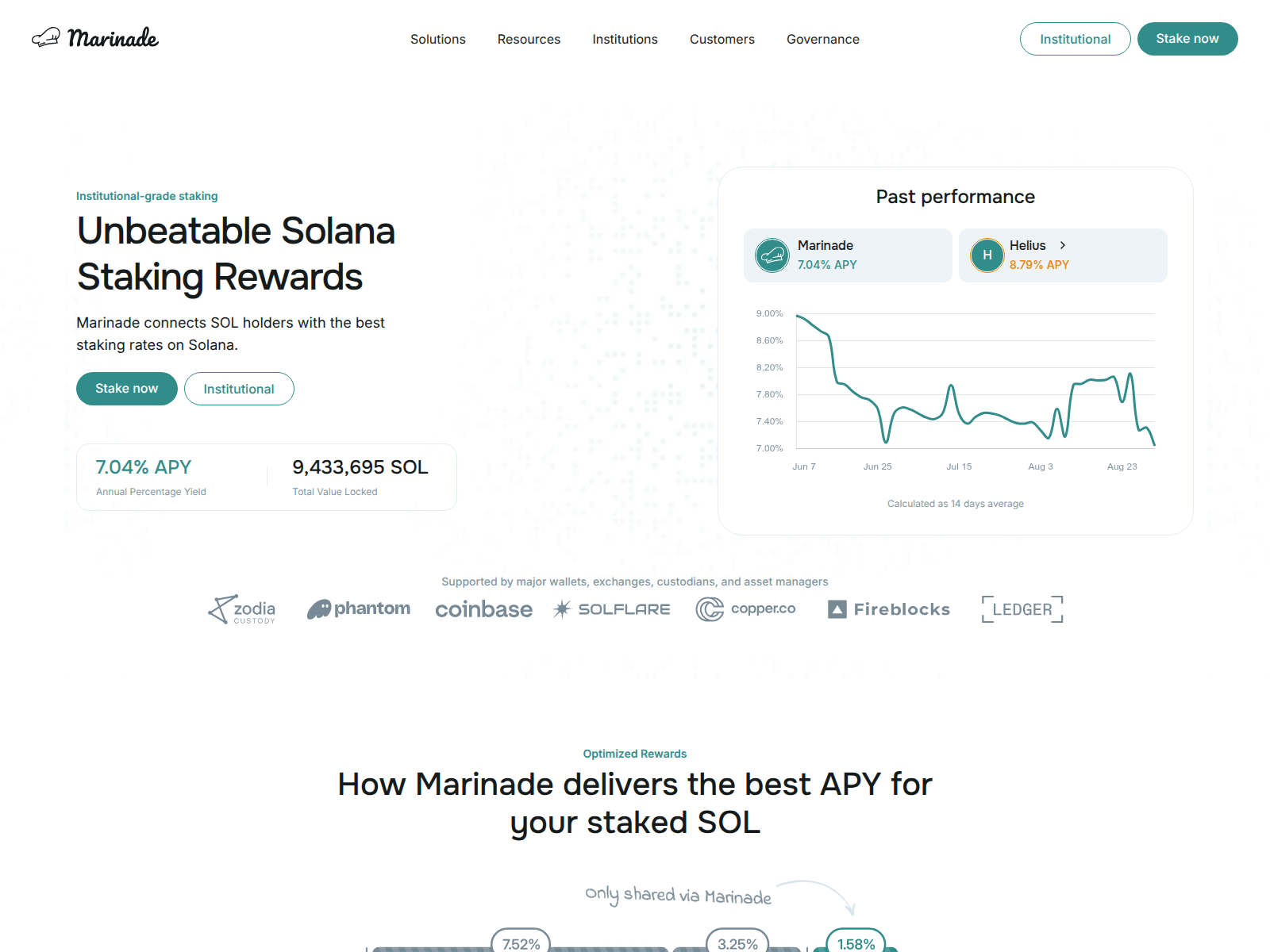This screenshot has height=952, width=1270.
Task: Click the Marinade chef hat logo
Action: 45,37
